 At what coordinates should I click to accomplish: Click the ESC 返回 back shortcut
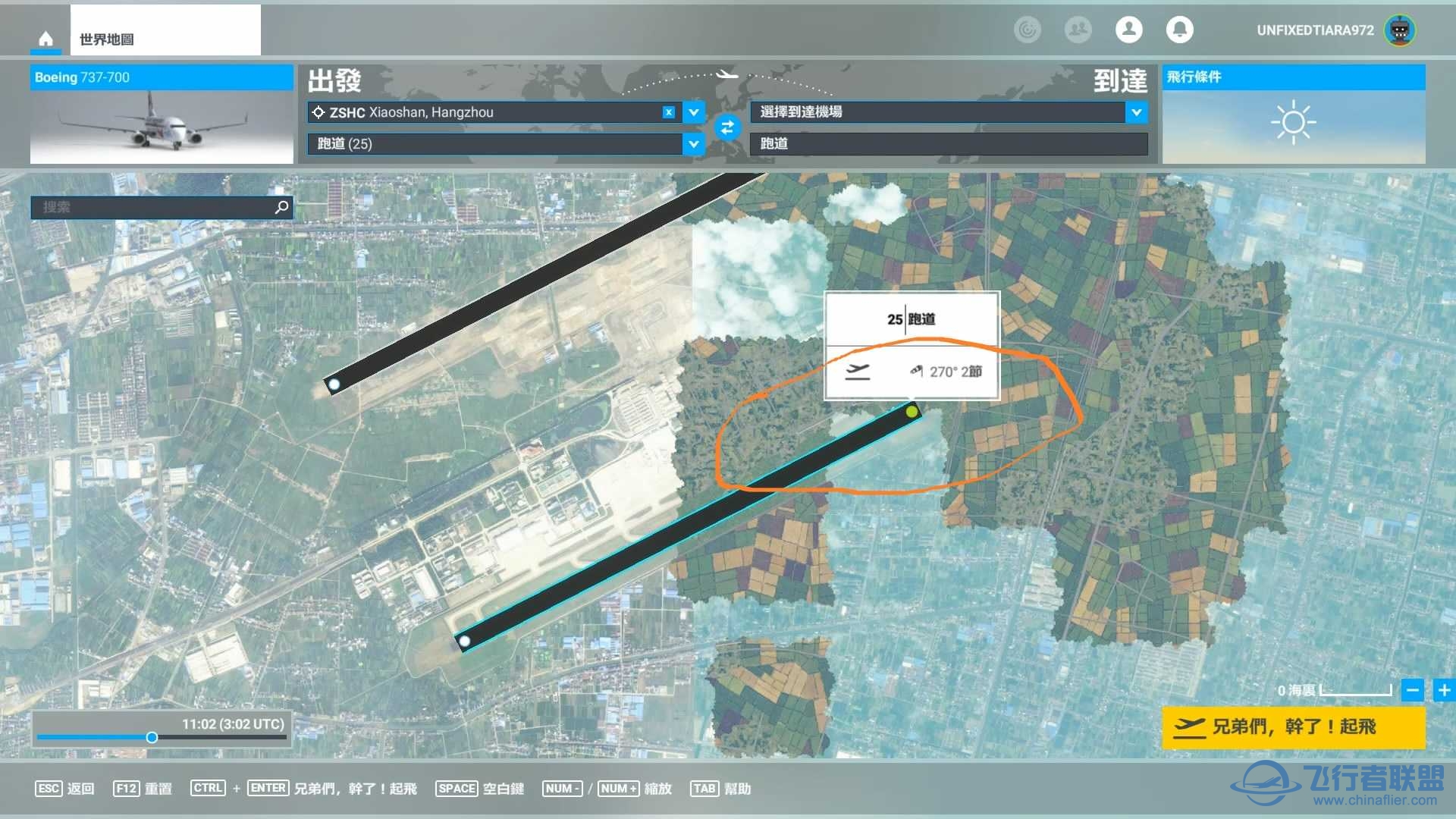[65, 789]
